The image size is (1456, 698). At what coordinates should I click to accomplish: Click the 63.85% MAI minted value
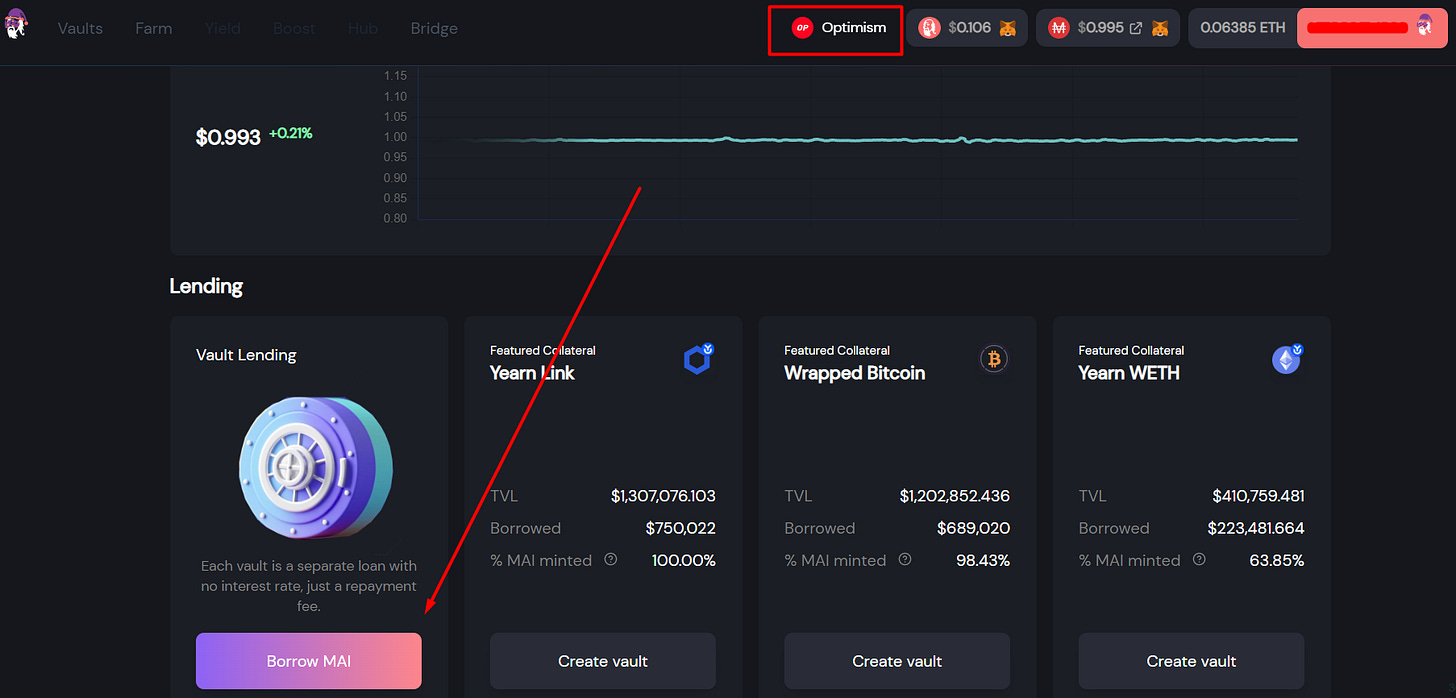(1277, 560)
